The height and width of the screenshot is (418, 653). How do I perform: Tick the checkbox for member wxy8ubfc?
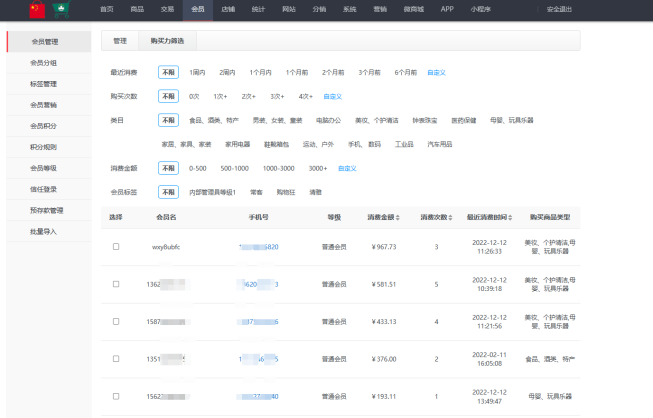[116, 246]
